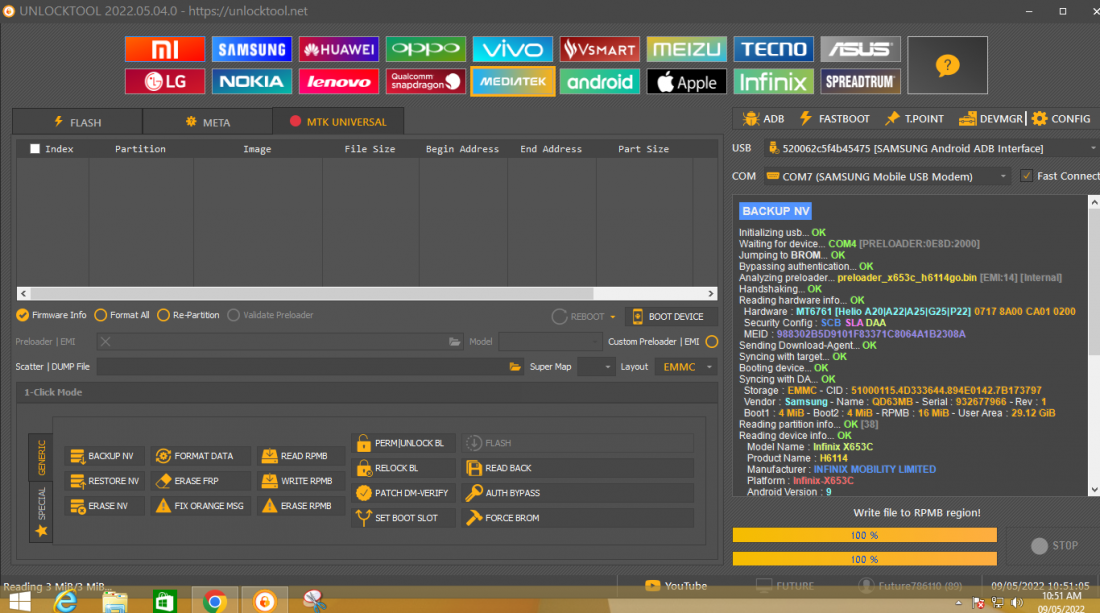Open the FASTBOOT tools tab
This screenshot has width=1100, height=613.
coord(834,119)
